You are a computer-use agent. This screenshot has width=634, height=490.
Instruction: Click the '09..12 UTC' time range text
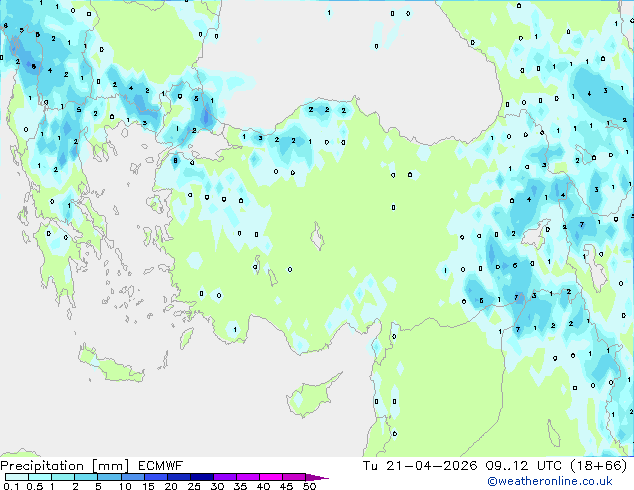tap(524, 466)
